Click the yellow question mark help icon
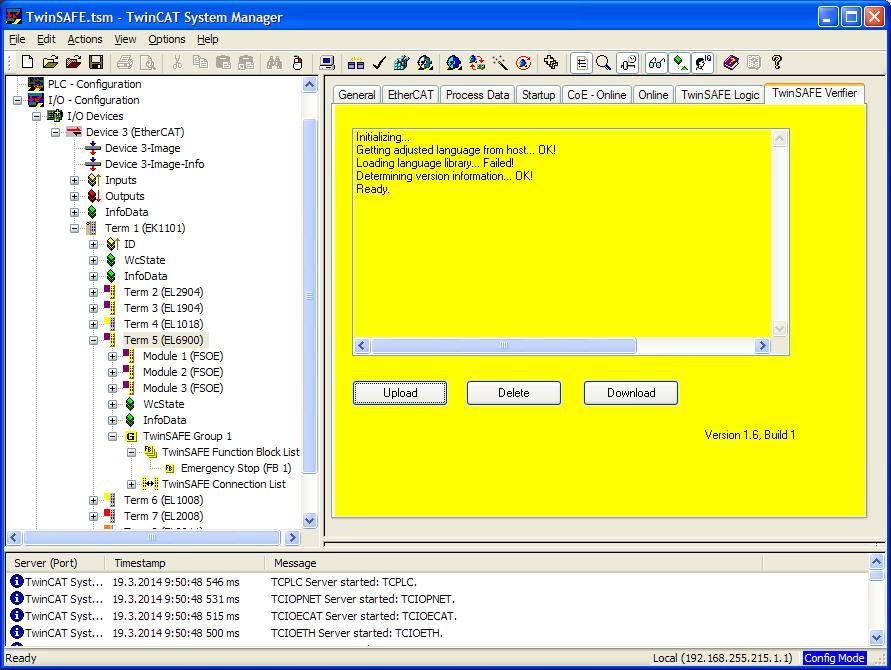Screen dimensions: 891x670 click(777, 63)
